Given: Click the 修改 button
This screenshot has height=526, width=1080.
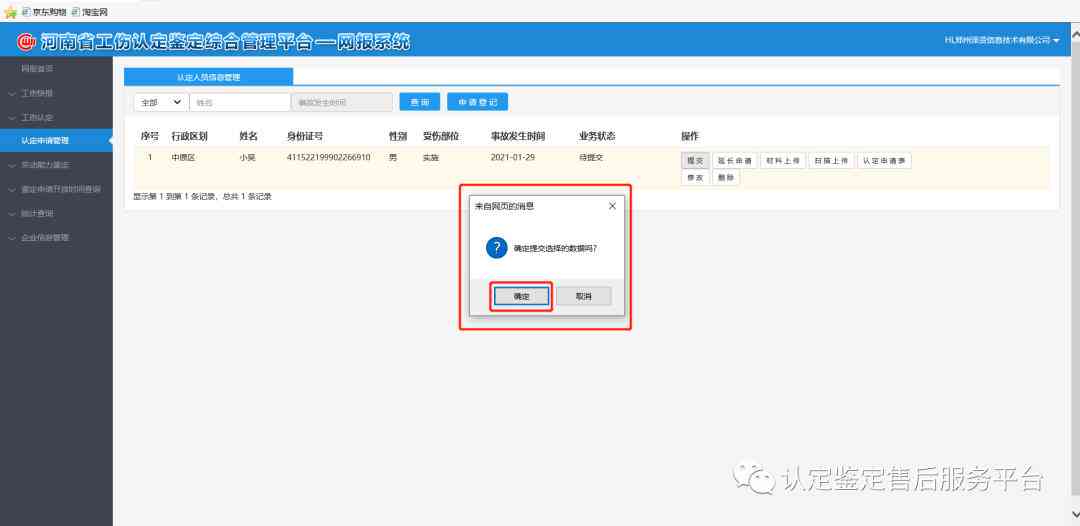Looking at the screenshot, I should (694, 178).
